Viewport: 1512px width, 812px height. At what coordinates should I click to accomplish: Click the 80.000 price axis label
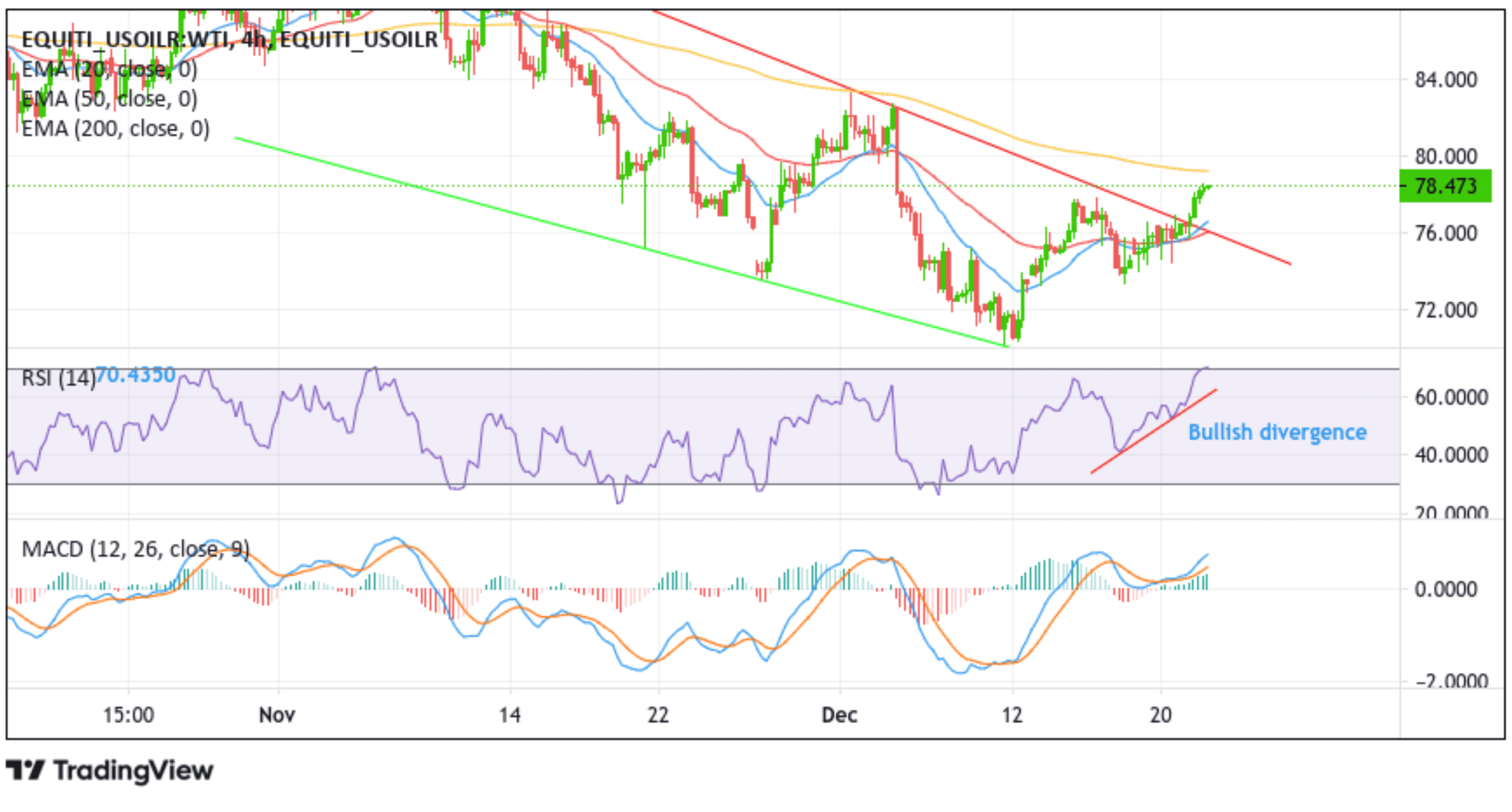[1445, 156]
